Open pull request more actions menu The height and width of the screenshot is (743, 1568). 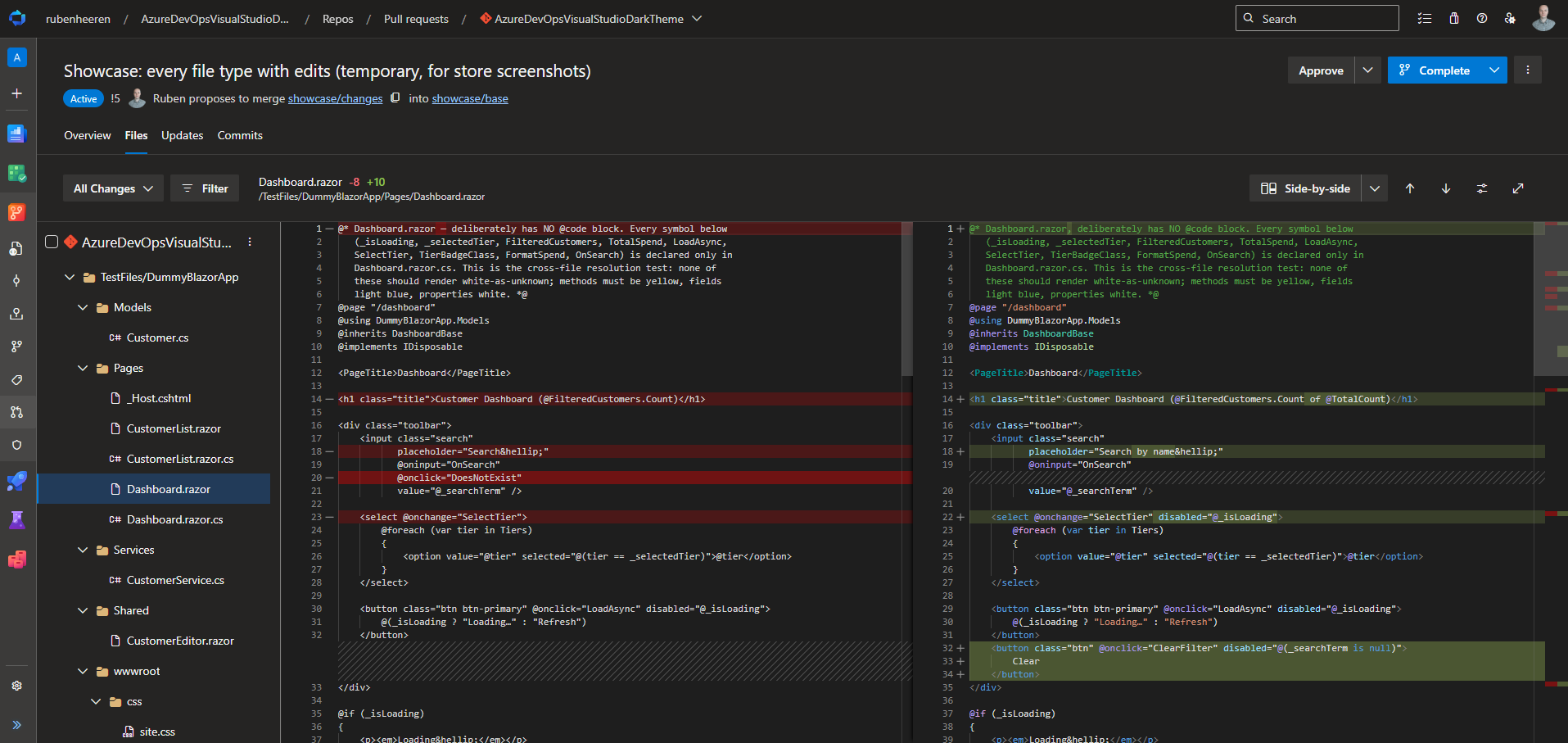pos(1528,70)
